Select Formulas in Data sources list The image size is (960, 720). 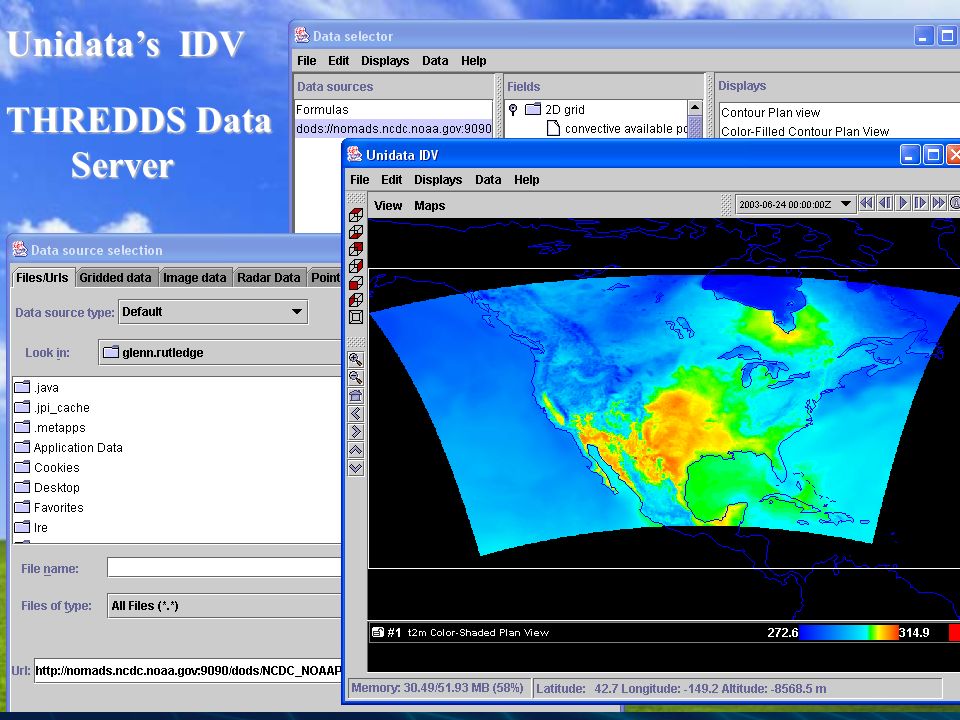pyautogui.click(x=393, y=110)
